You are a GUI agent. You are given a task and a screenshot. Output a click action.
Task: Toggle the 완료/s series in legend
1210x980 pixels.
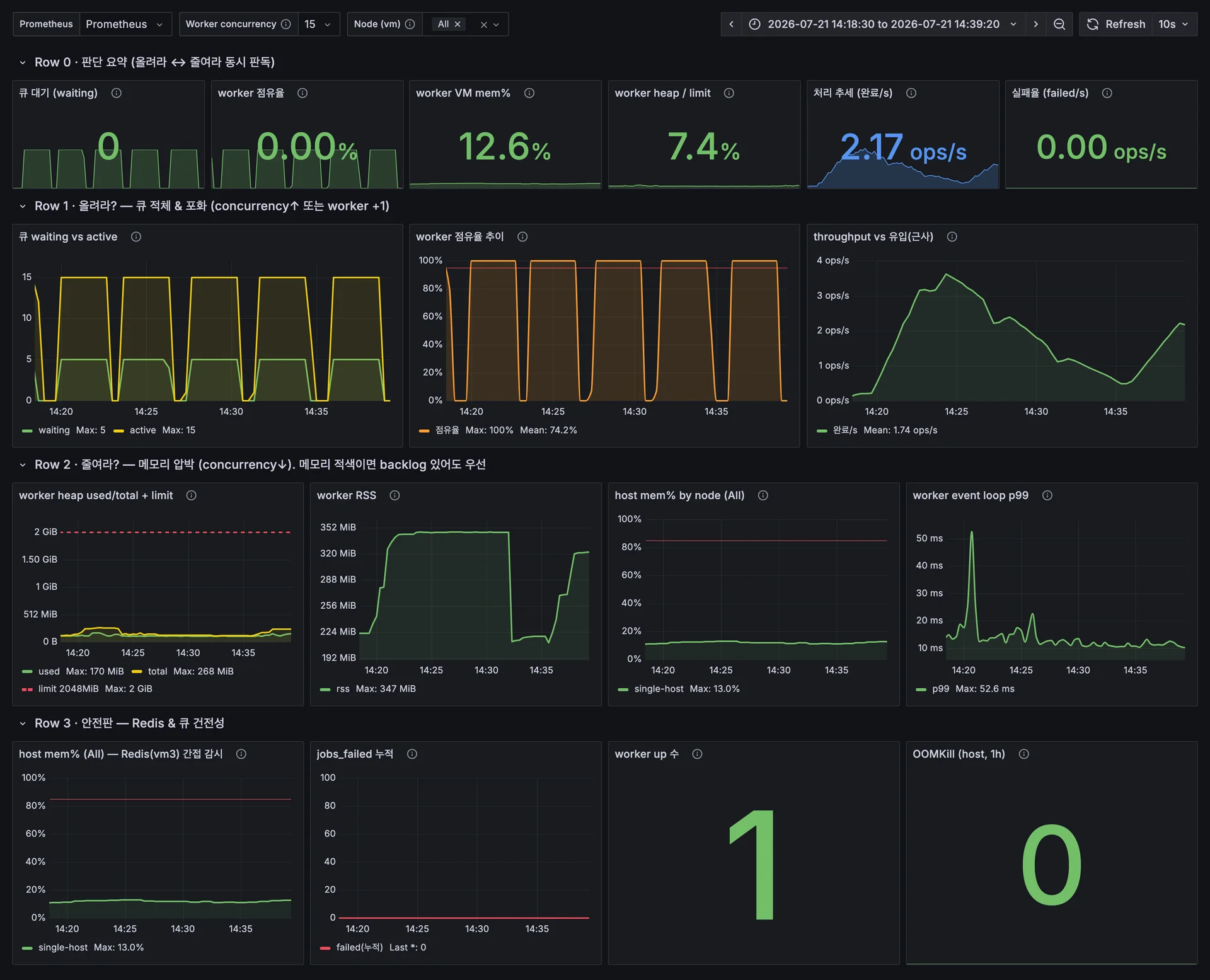845,430
